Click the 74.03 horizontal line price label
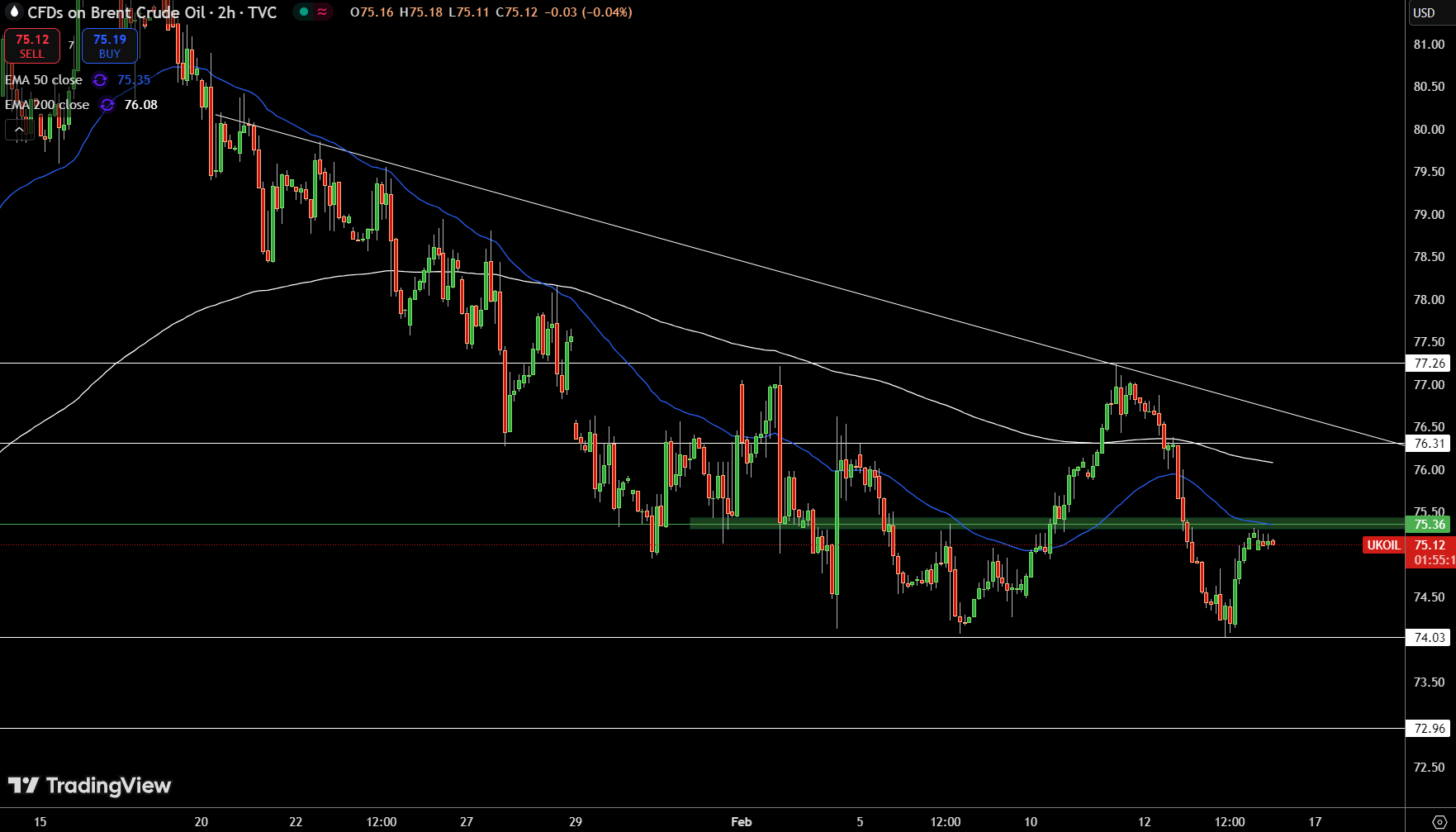 [1430, 638]
